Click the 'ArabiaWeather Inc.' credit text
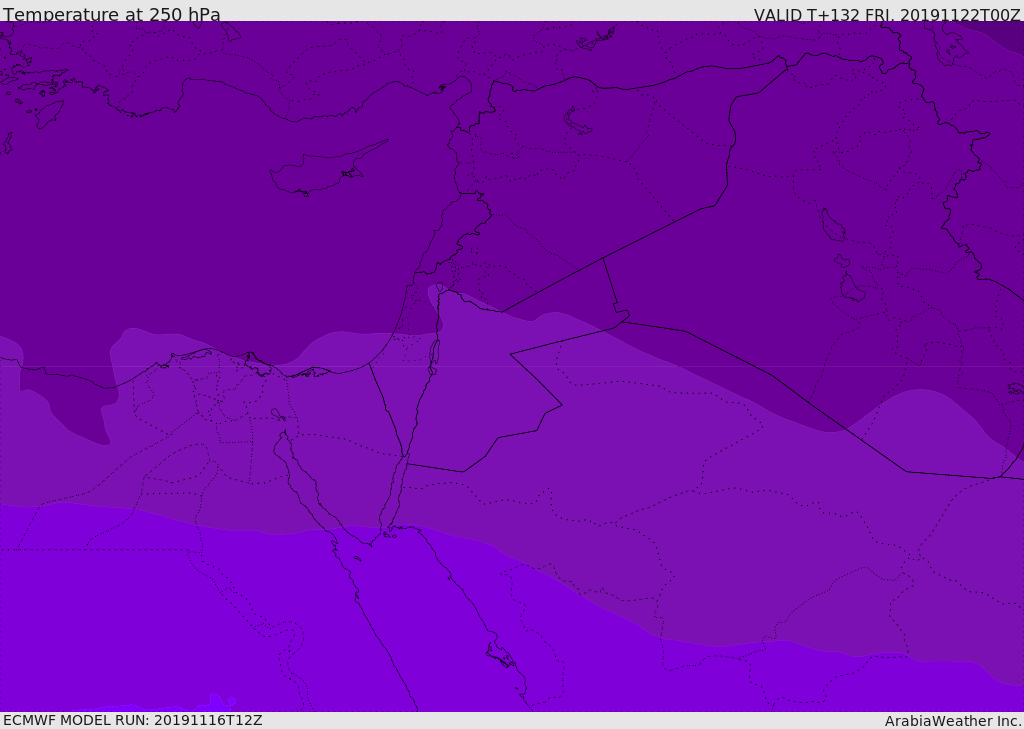Screen dimensions: 1024x729 (953, 721)
